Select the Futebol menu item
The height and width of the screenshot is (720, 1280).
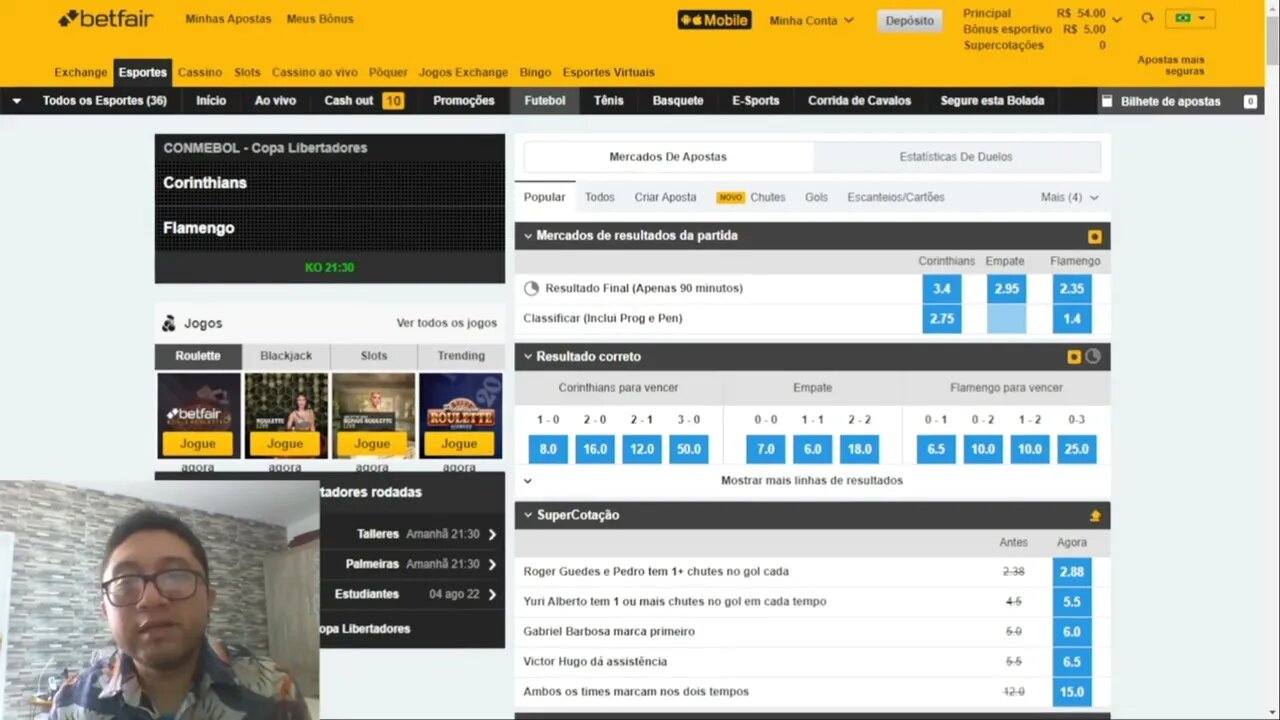[x=545, y=101]
